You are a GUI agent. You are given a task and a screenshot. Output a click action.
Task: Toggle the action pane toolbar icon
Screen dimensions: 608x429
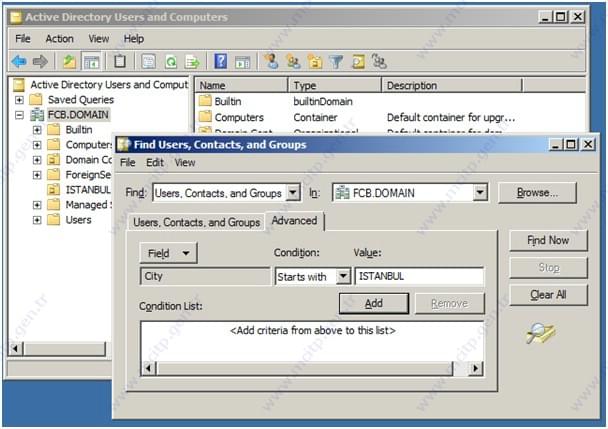pos(243,61)
